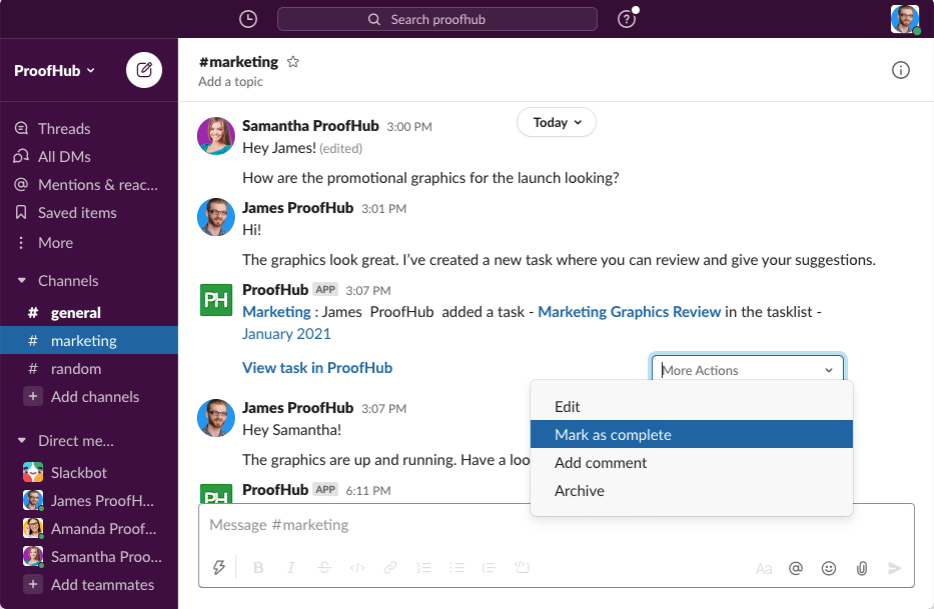Click in the Search proofhub field
This screenshot has width=934, height=609.
[437, 19]
